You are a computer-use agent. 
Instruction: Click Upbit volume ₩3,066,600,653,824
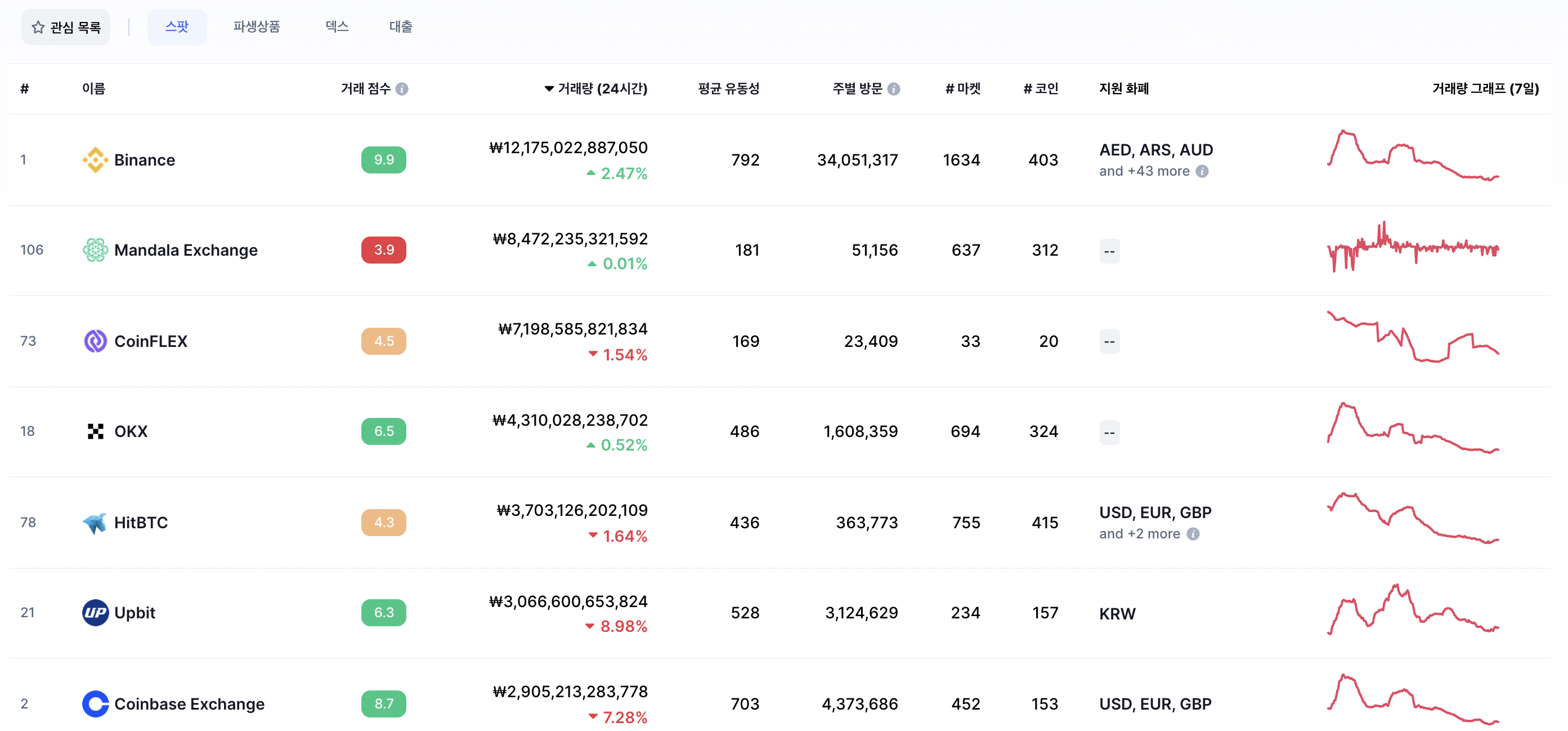[568, 602]
